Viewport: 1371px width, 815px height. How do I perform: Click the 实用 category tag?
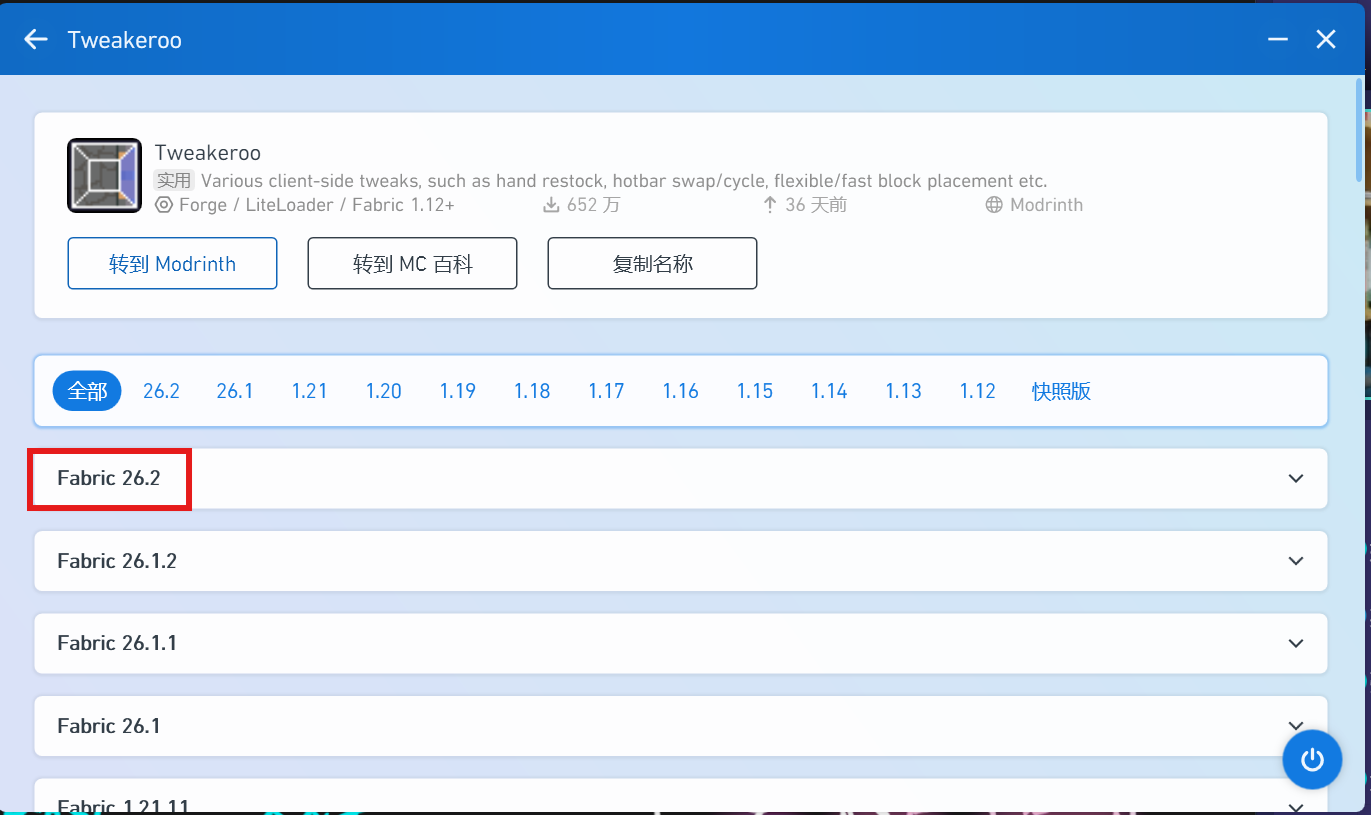[174, 181]
